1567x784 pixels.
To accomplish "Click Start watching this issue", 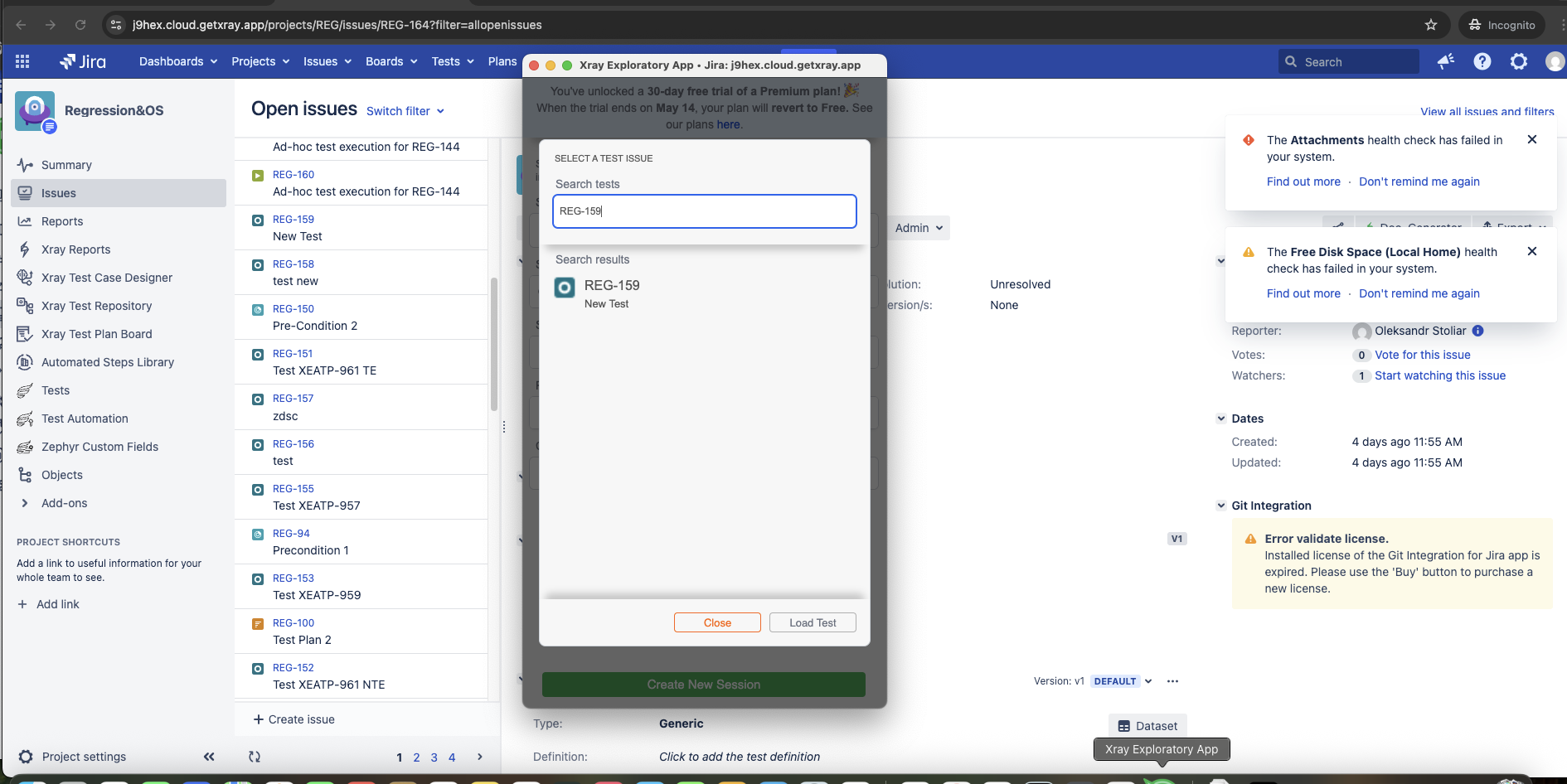I will tap(1440, 375).
